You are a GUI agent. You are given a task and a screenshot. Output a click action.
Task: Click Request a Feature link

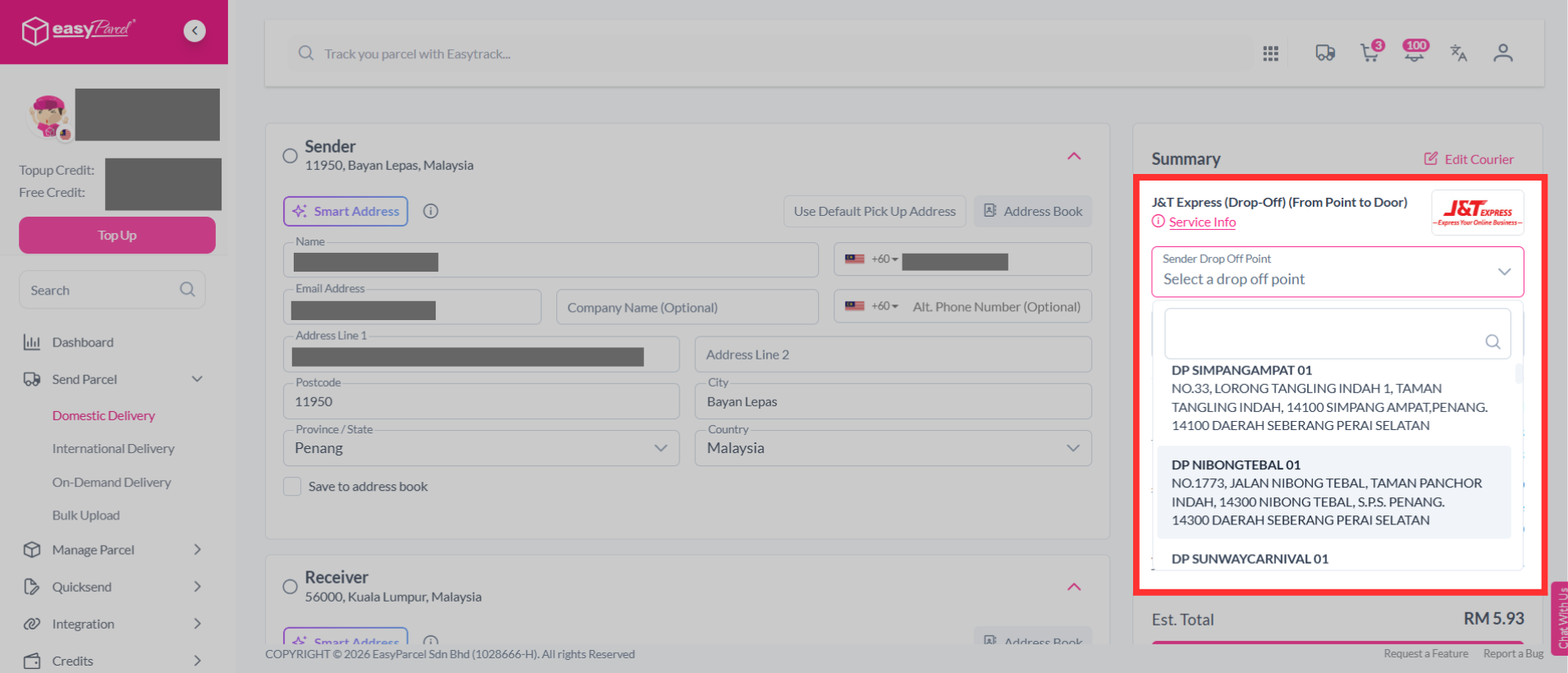(1426, 653)
